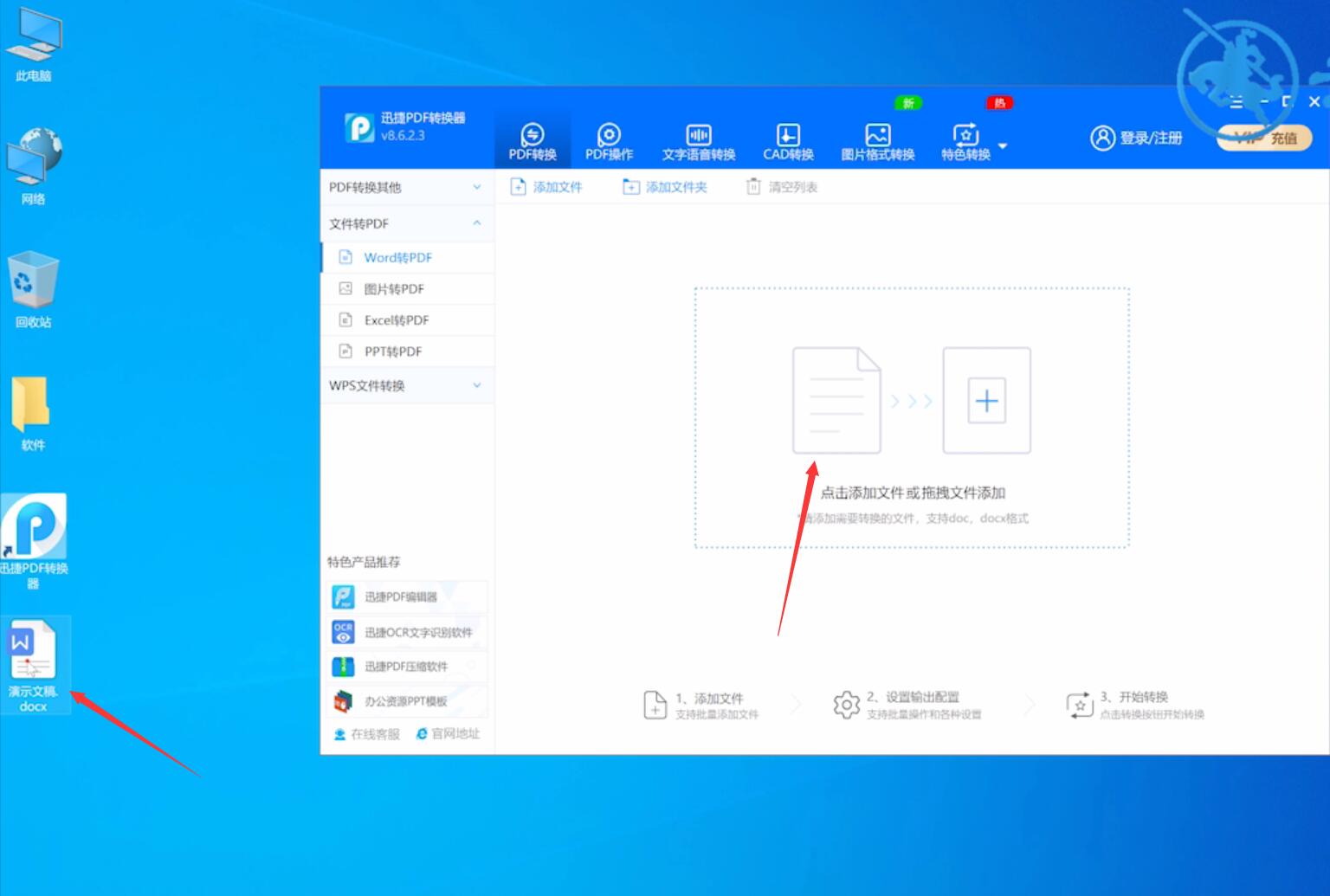Click the plus box in drop area
The height and width of the screenshot is (896, 1330).
986,401
